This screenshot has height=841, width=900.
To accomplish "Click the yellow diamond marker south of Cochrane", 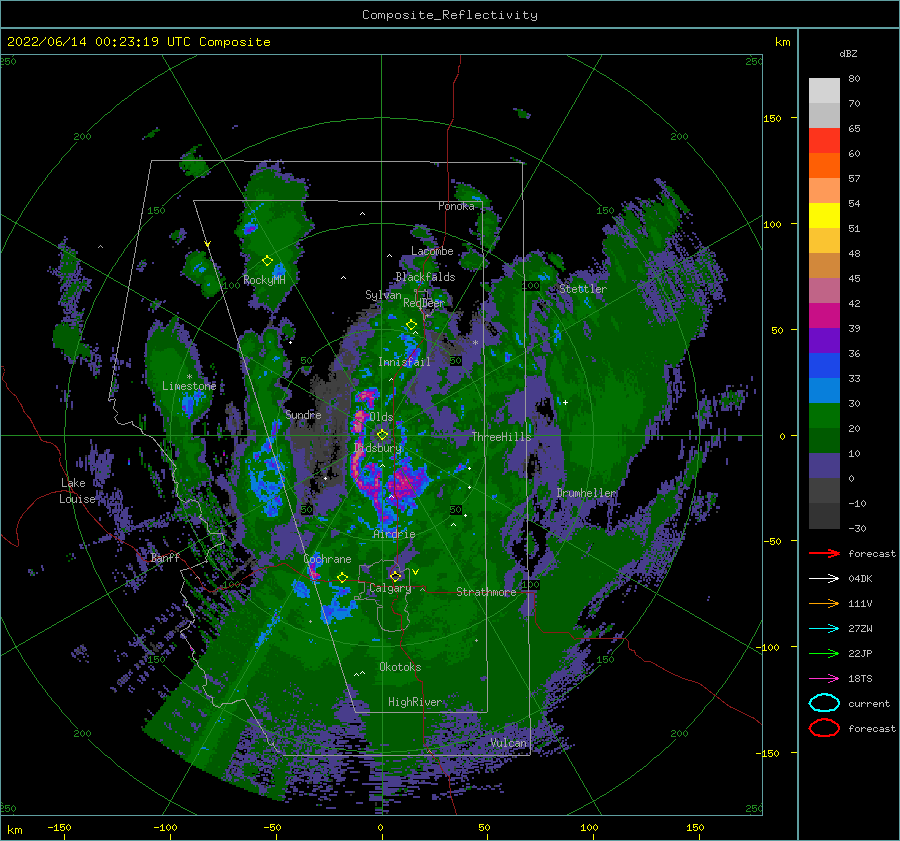I will (x=342, y=577).
